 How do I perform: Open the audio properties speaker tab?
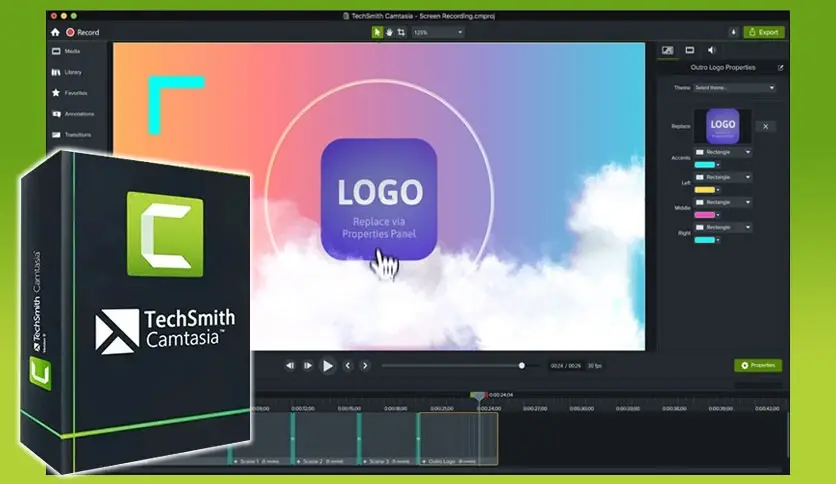coord(712,50)
